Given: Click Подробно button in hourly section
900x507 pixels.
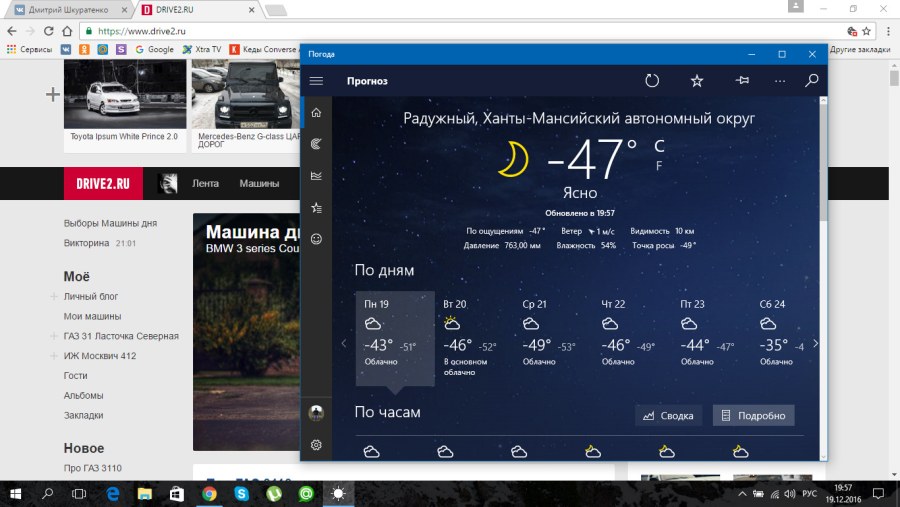Looking at the screenshot, I should click(x=753, y=415).
